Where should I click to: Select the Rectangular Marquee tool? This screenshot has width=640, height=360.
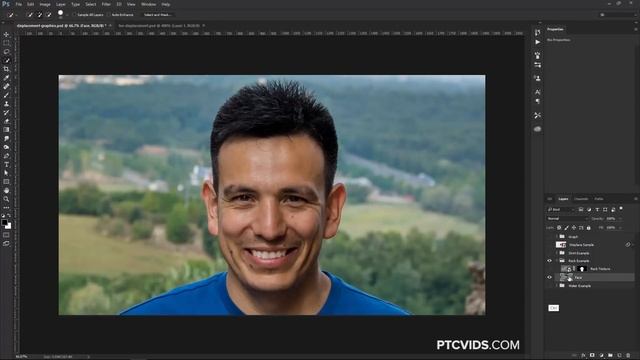pos(6,43)
